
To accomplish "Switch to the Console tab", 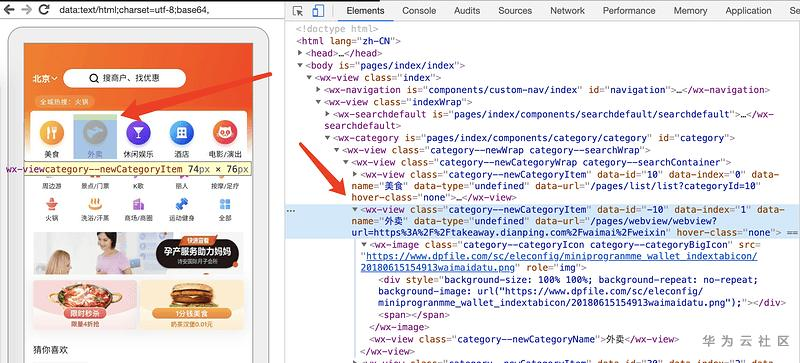I will [418, 11].
